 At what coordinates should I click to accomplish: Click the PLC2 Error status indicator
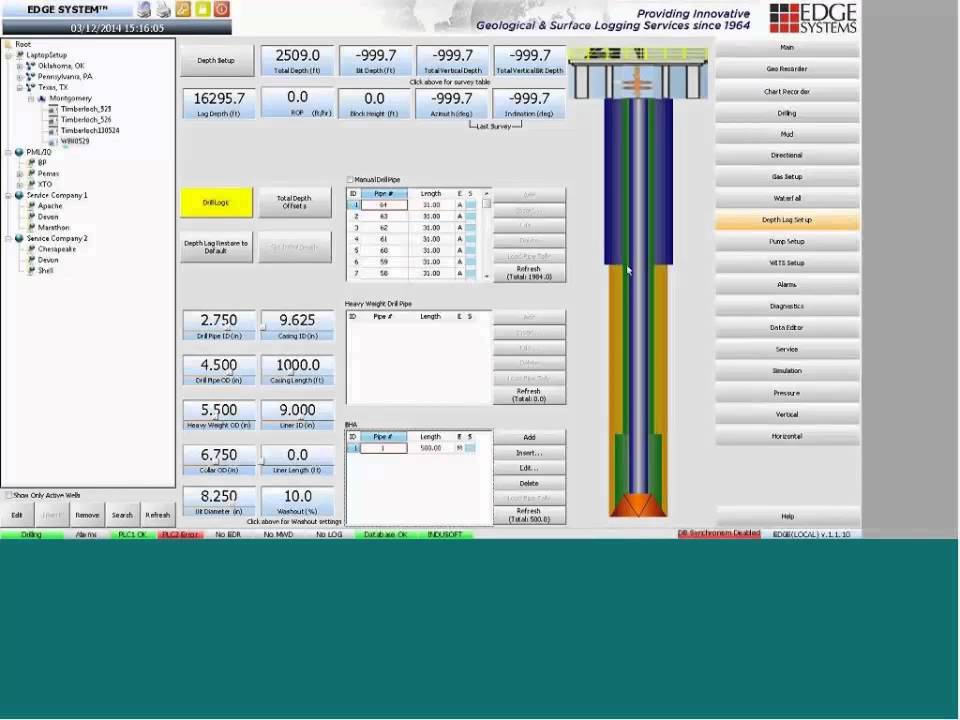pyautogui.click(x=180, y=535)
